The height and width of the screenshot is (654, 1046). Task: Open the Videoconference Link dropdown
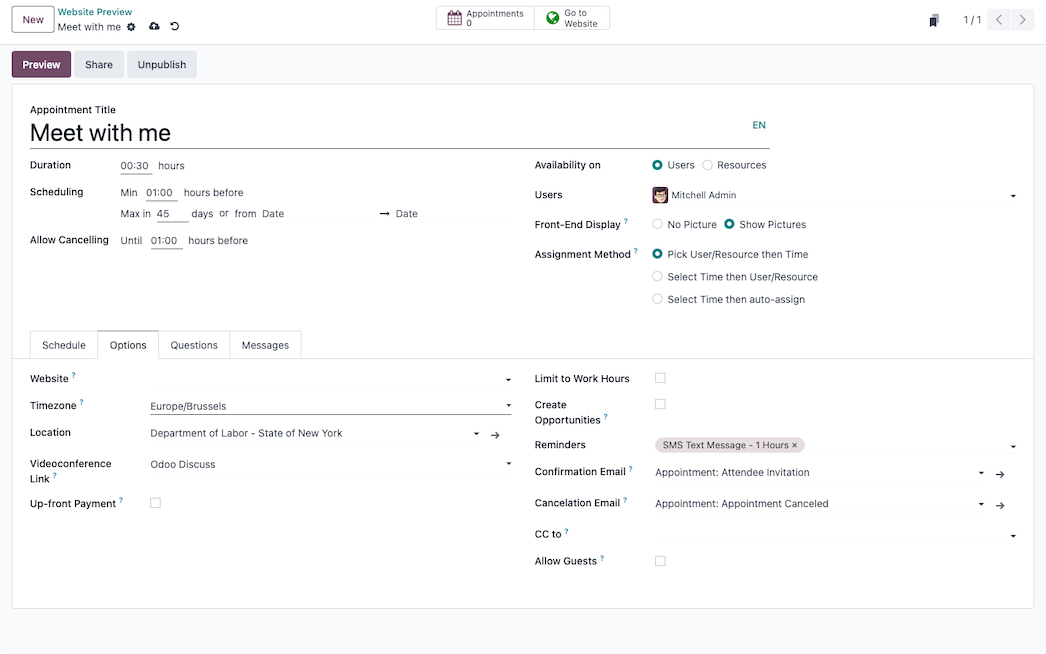(x=508, y=465)
